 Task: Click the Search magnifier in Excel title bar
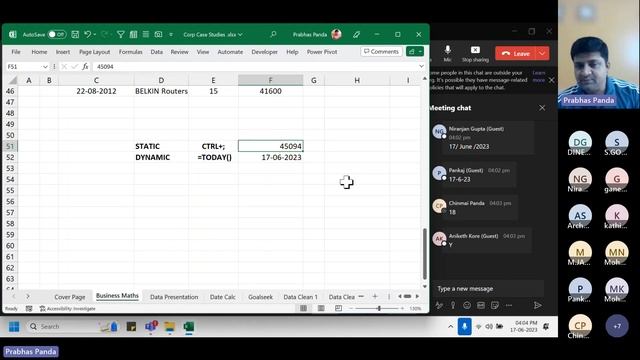click(x=273, y=34)
